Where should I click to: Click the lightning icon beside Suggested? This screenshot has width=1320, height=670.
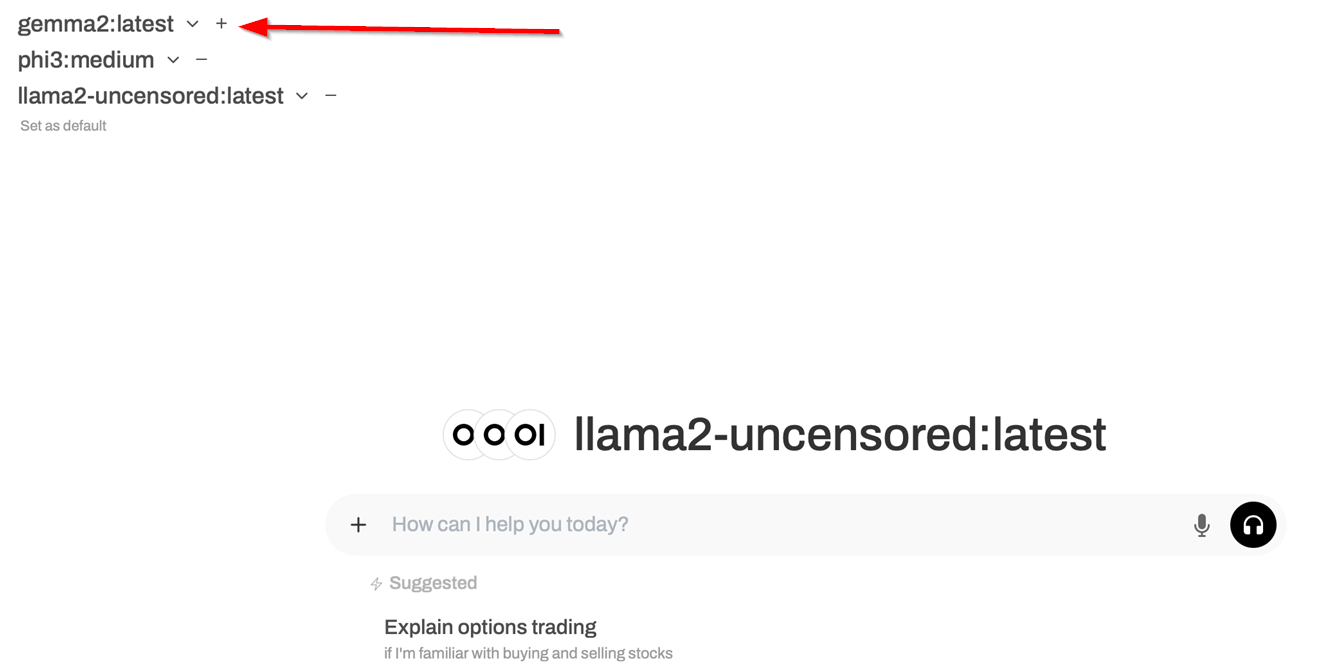[x=376, y=584]
